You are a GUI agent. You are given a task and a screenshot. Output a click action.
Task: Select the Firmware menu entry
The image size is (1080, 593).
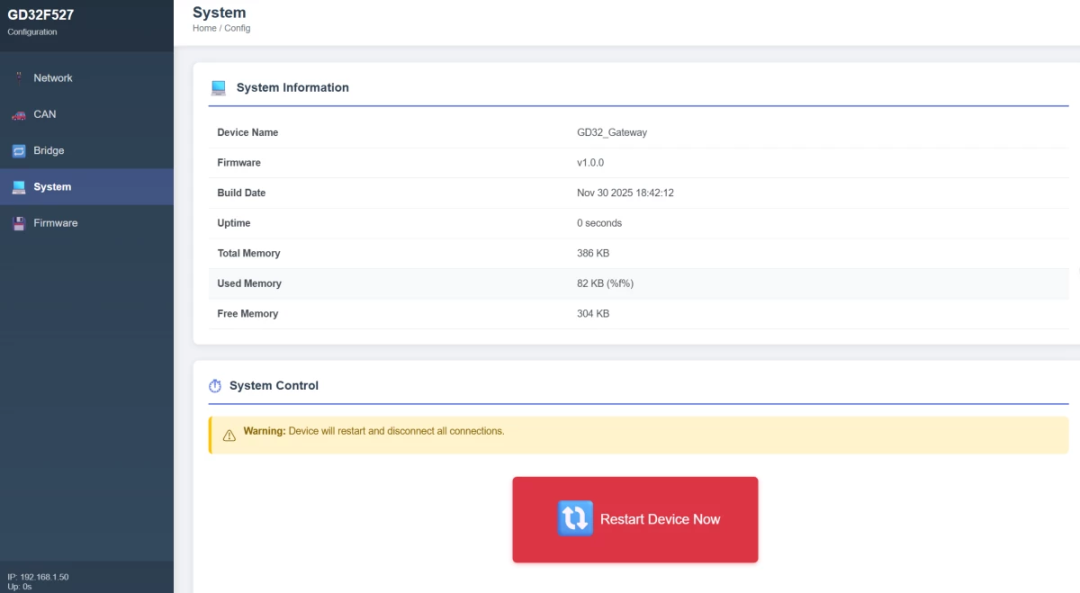(x=55, y=223)
